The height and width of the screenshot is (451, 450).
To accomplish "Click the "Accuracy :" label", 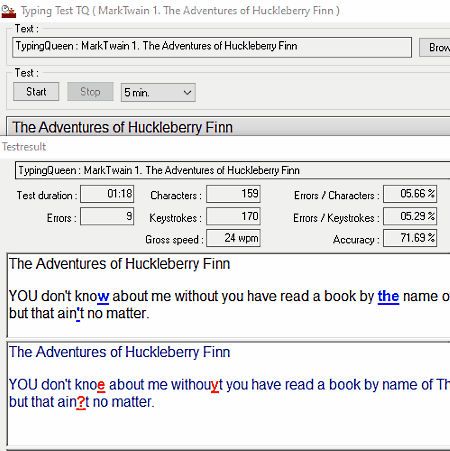I will pos(356,240).
